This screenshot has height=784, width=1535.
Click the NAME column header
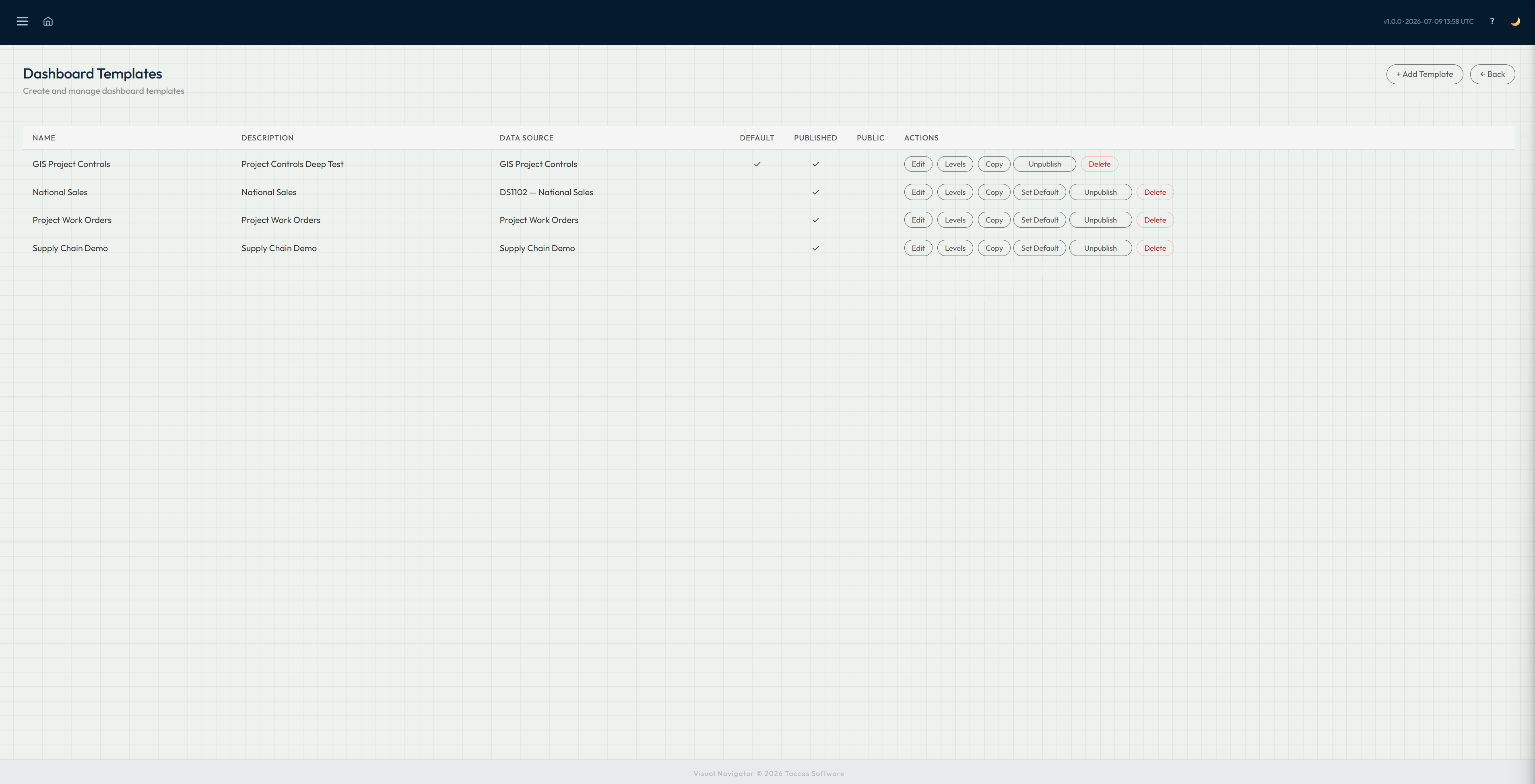pos(43,138)
